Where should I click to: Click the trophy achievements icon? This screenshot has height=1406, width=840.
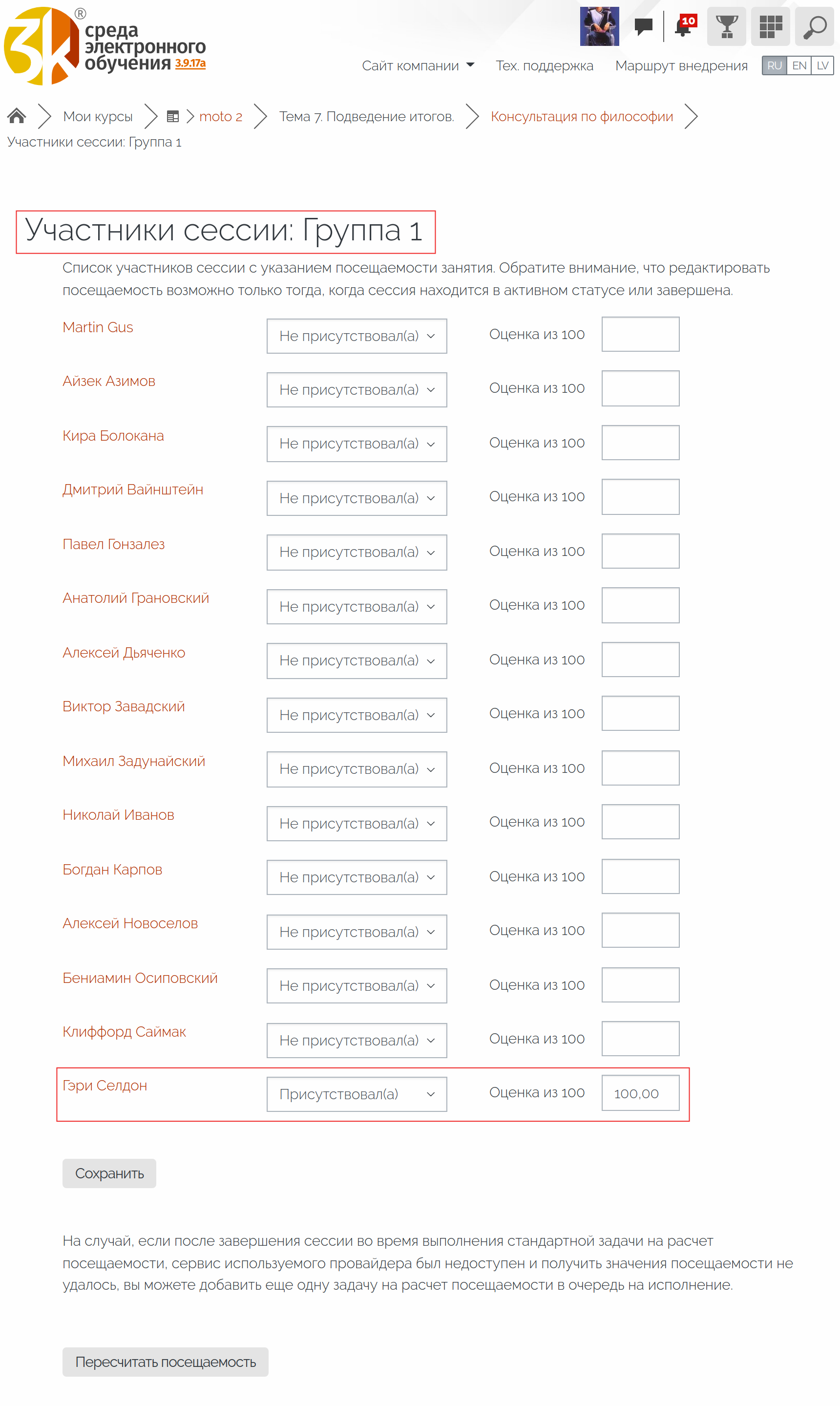pos(726,26)
